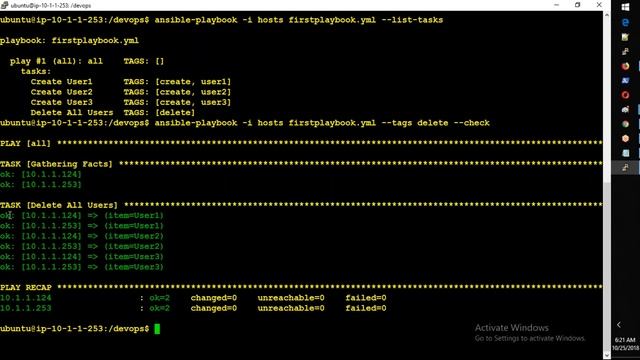Open the Firefox taskbar icon

[x=625, y=66]
